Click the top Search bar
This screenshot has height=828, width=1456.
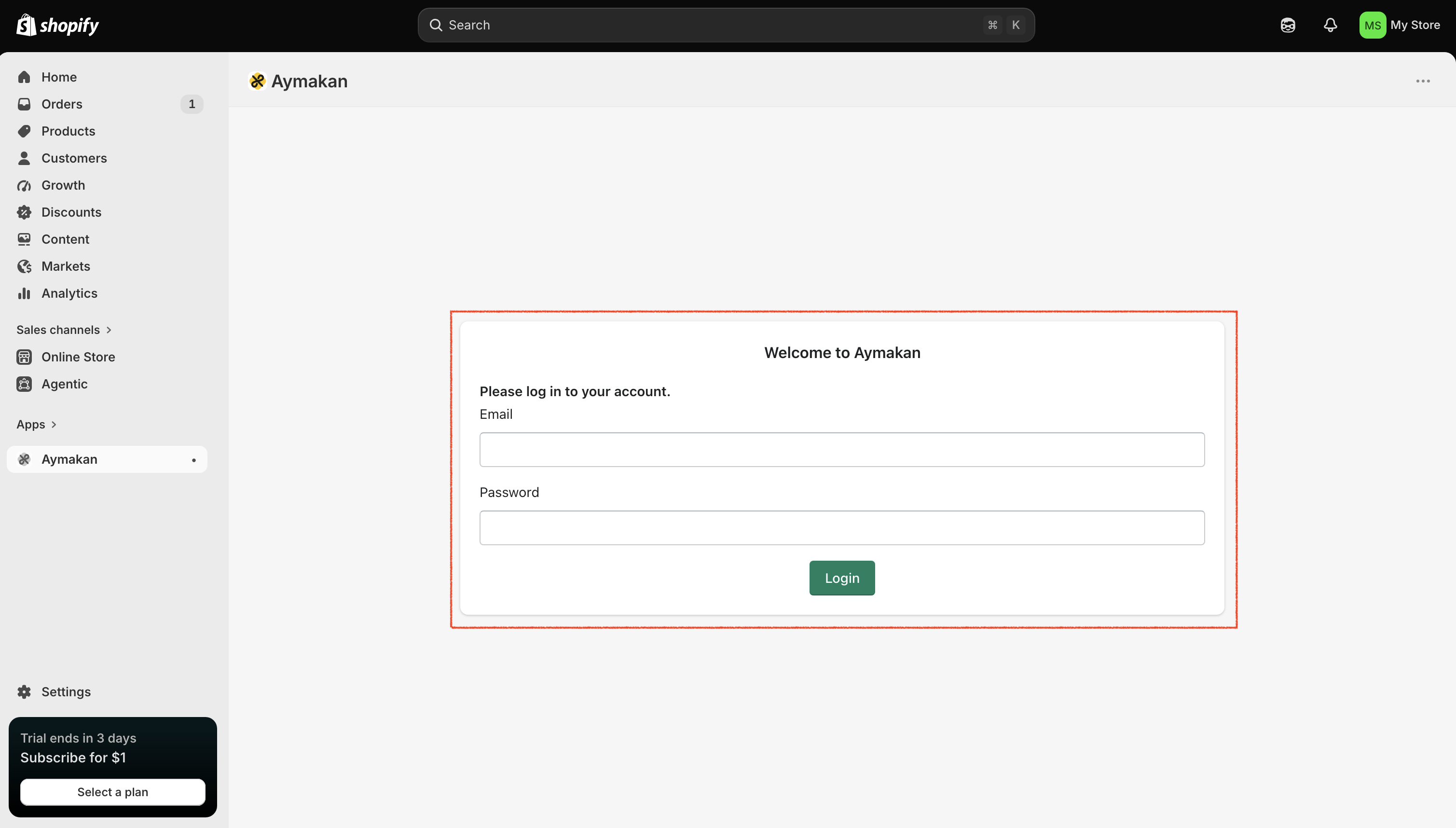(x=726, y=25)
